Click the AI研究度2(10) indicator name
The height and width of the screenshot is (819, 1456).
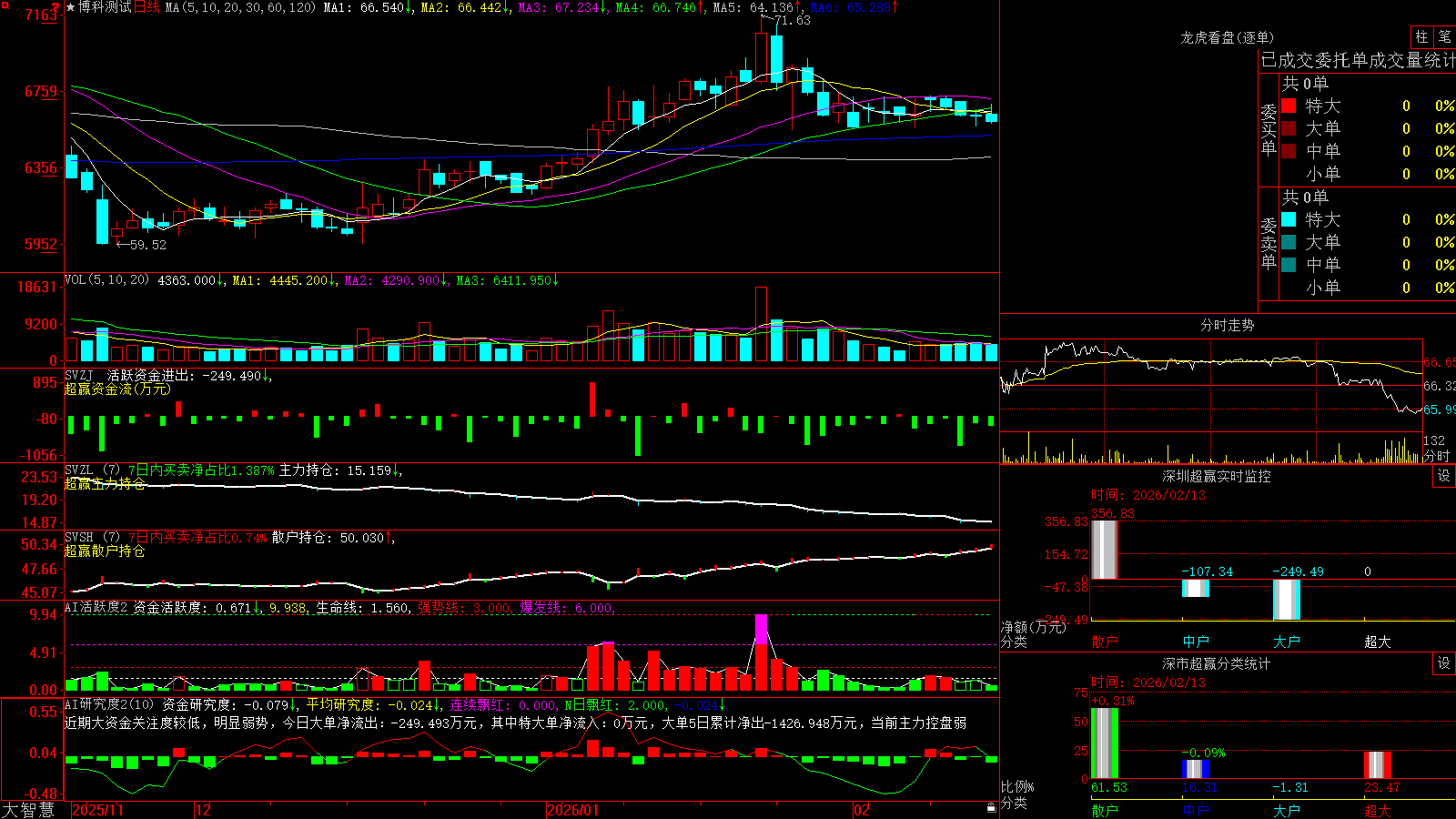109,705
